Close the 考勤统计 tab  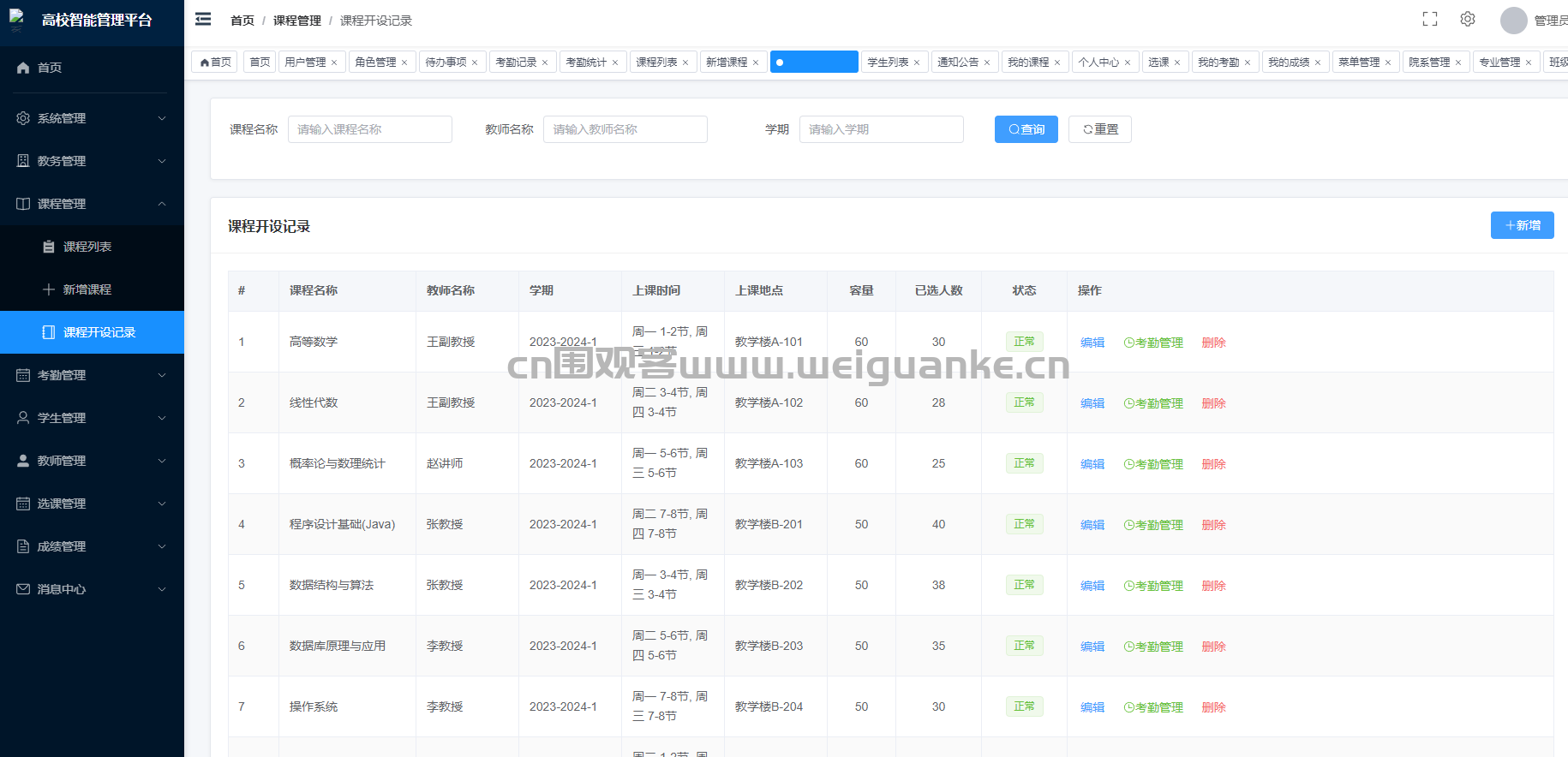[x=615, y=63]
